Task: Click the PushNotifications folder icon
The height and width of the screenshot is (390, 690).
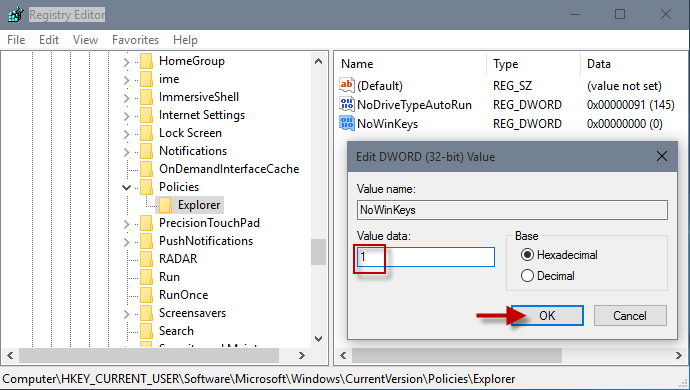Action: [x=146, y=241]
